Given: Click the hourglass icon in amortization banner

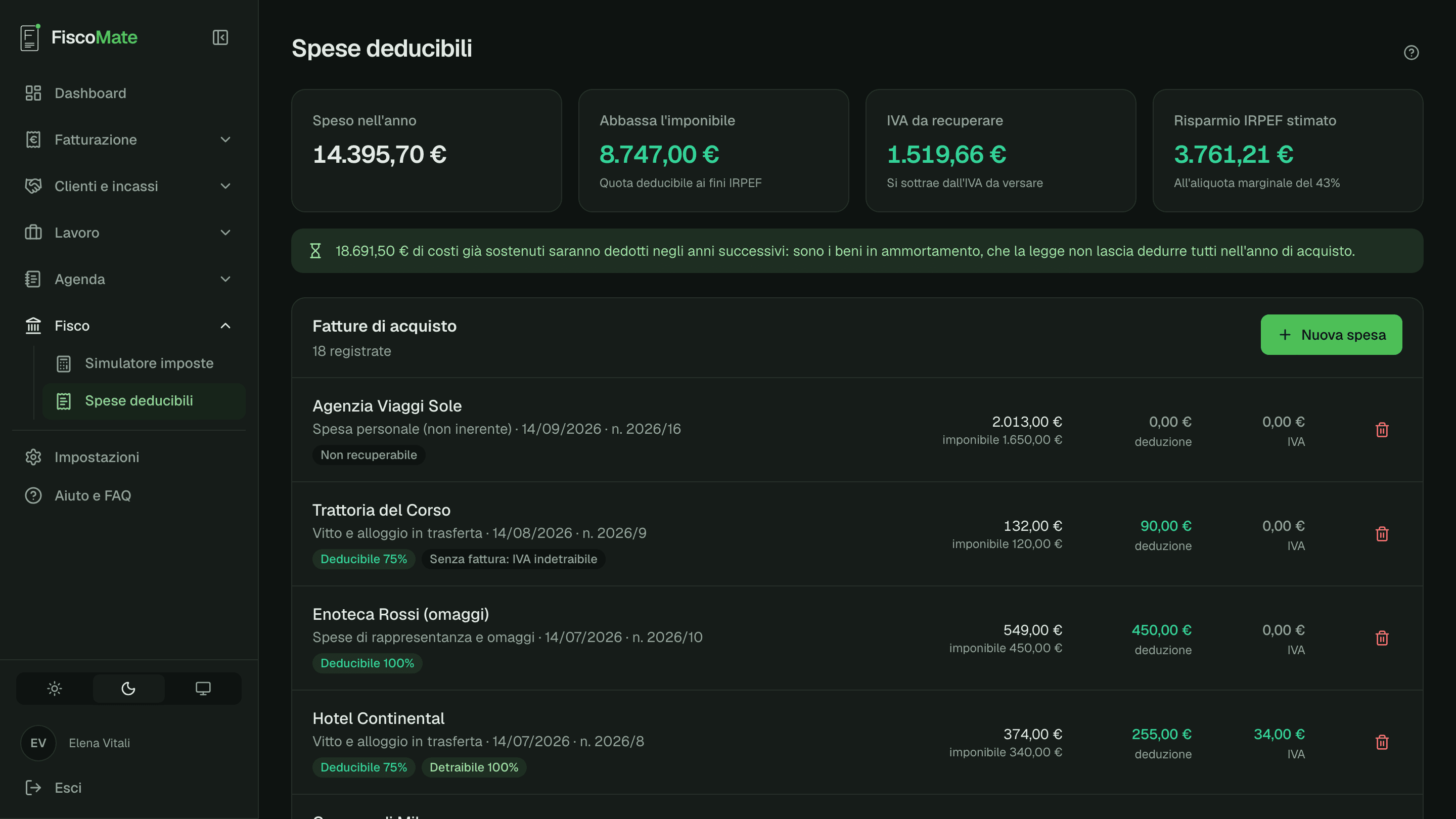Looking at the screenshot, I should 315,251.
